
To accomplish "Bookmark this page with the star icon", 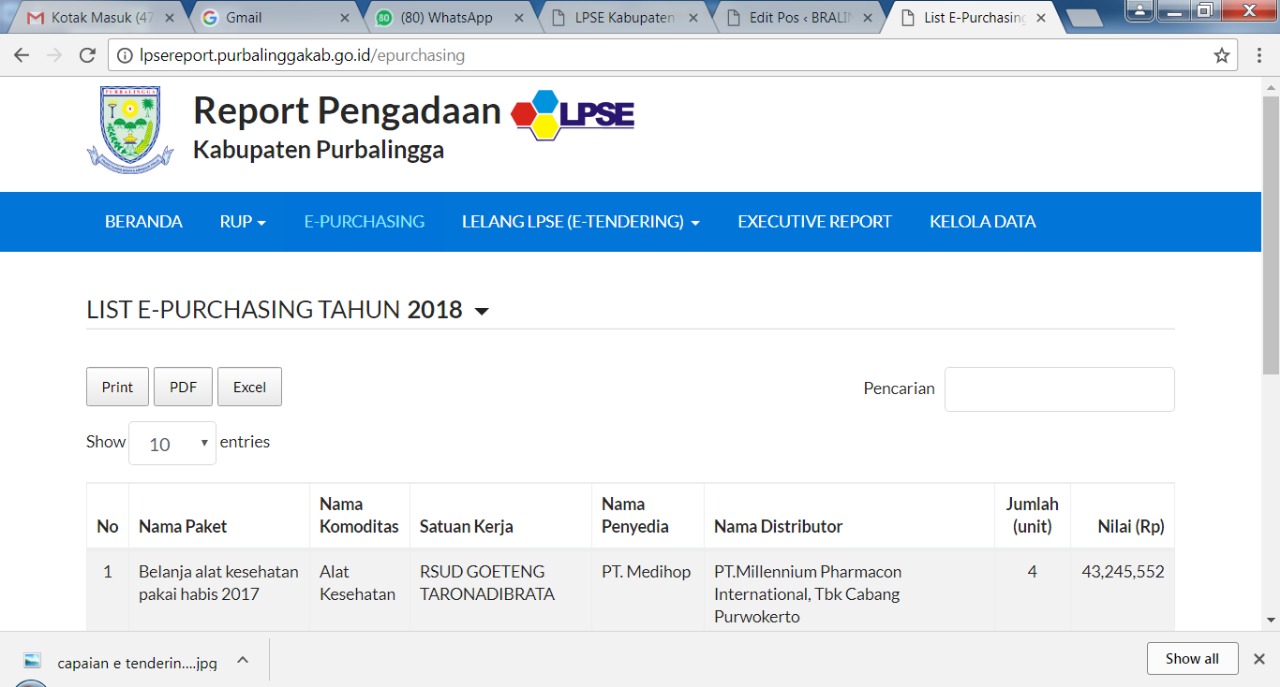I will (1221, 55).
